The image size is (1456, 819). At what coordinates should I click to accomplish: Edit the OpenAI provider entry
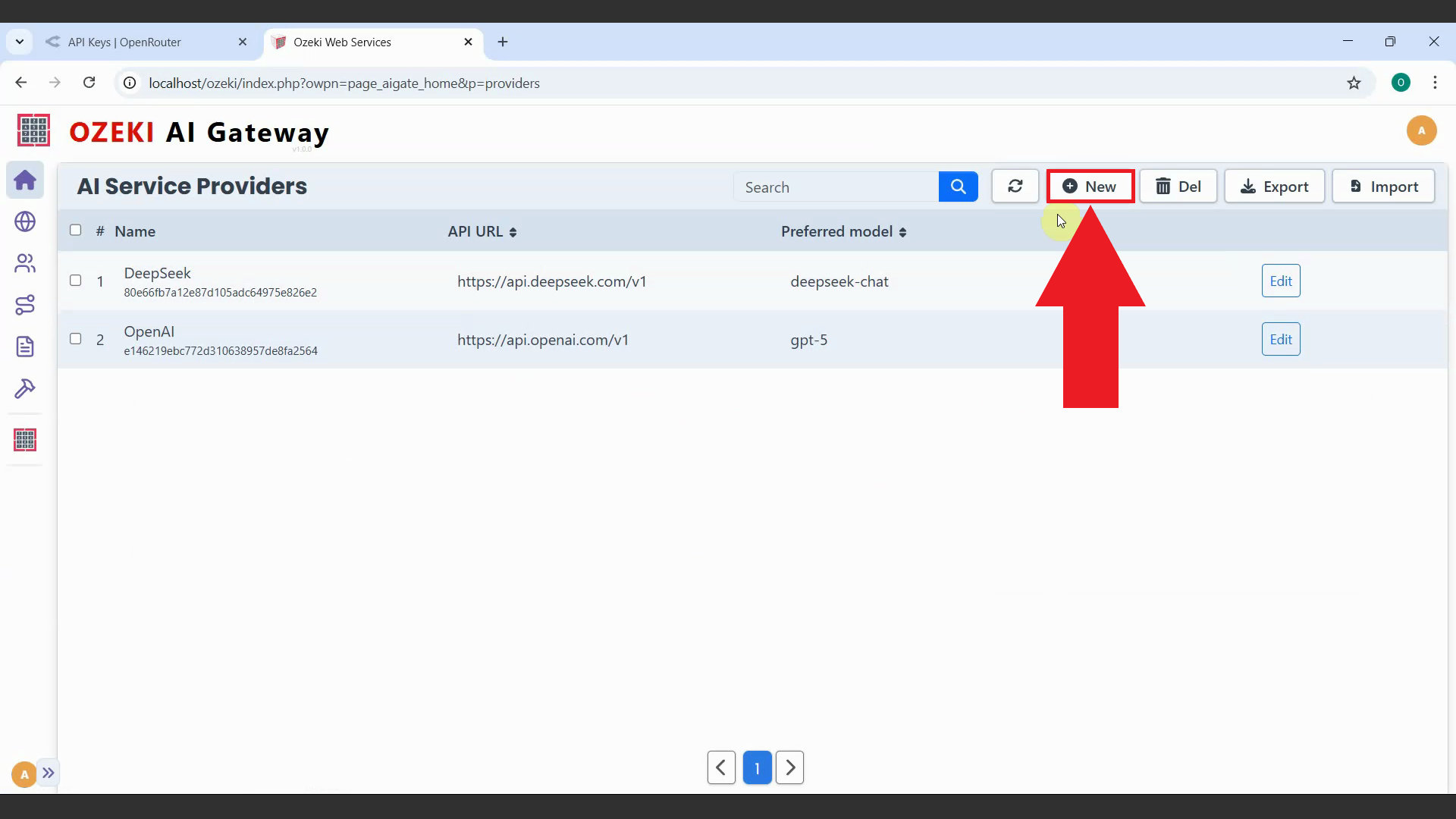tap(1280, 339)
